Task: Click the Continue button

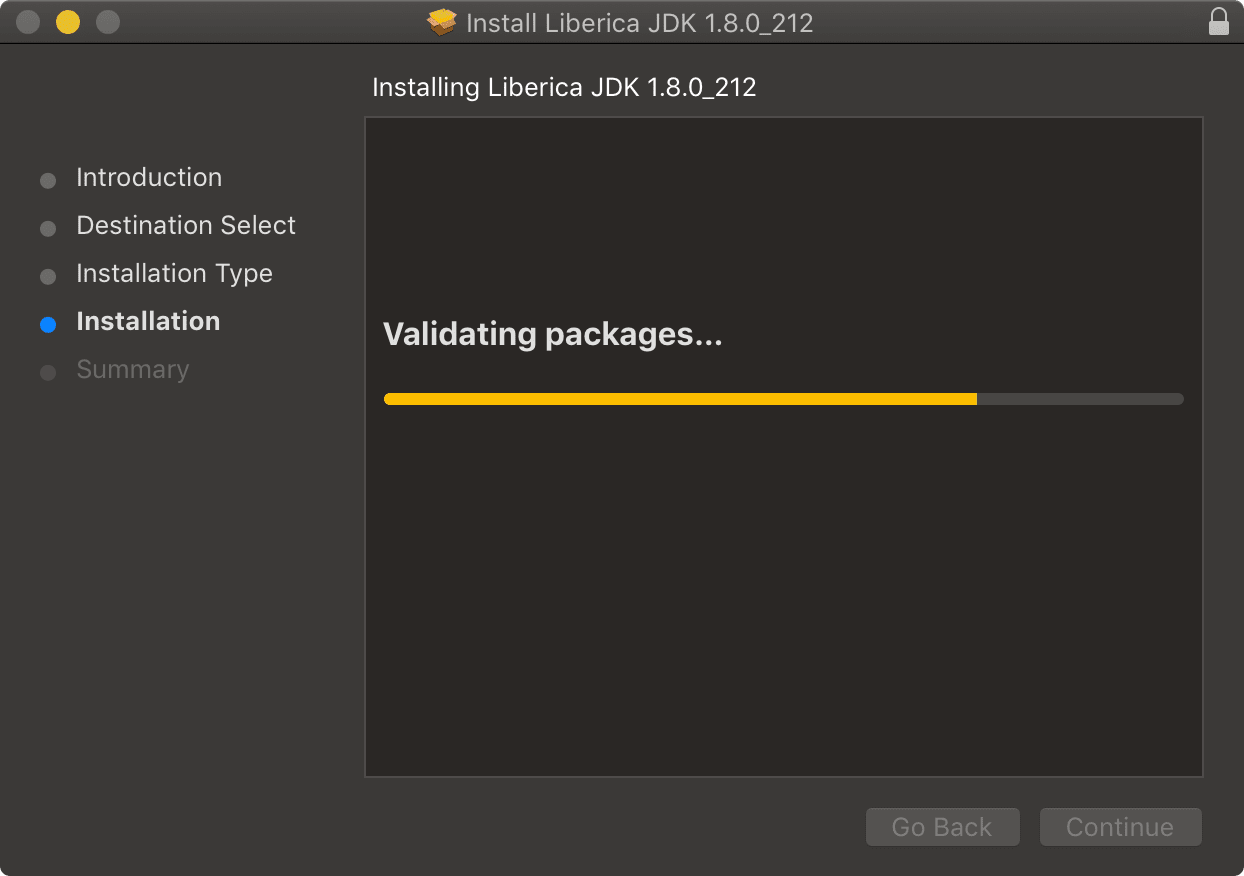Action: pos(1120,827)
